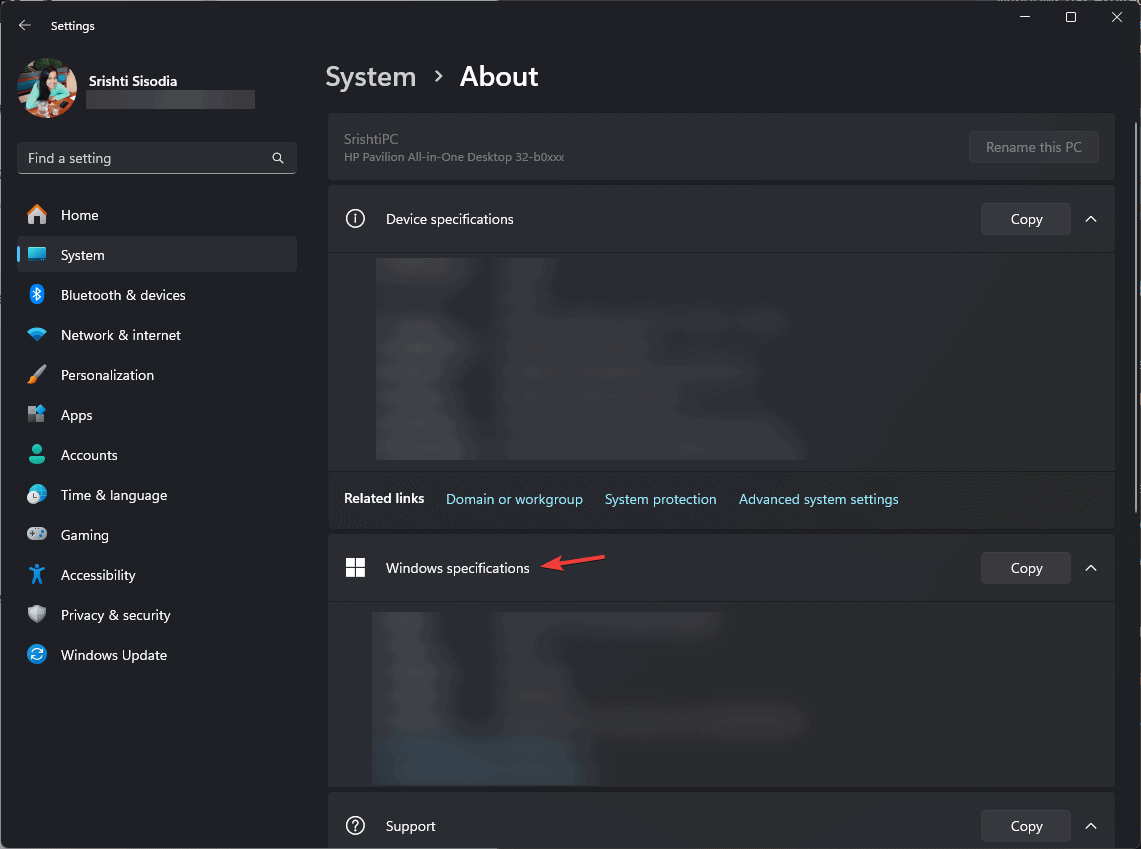
Task: Open Network & internet settings
Action: (156, 335)
